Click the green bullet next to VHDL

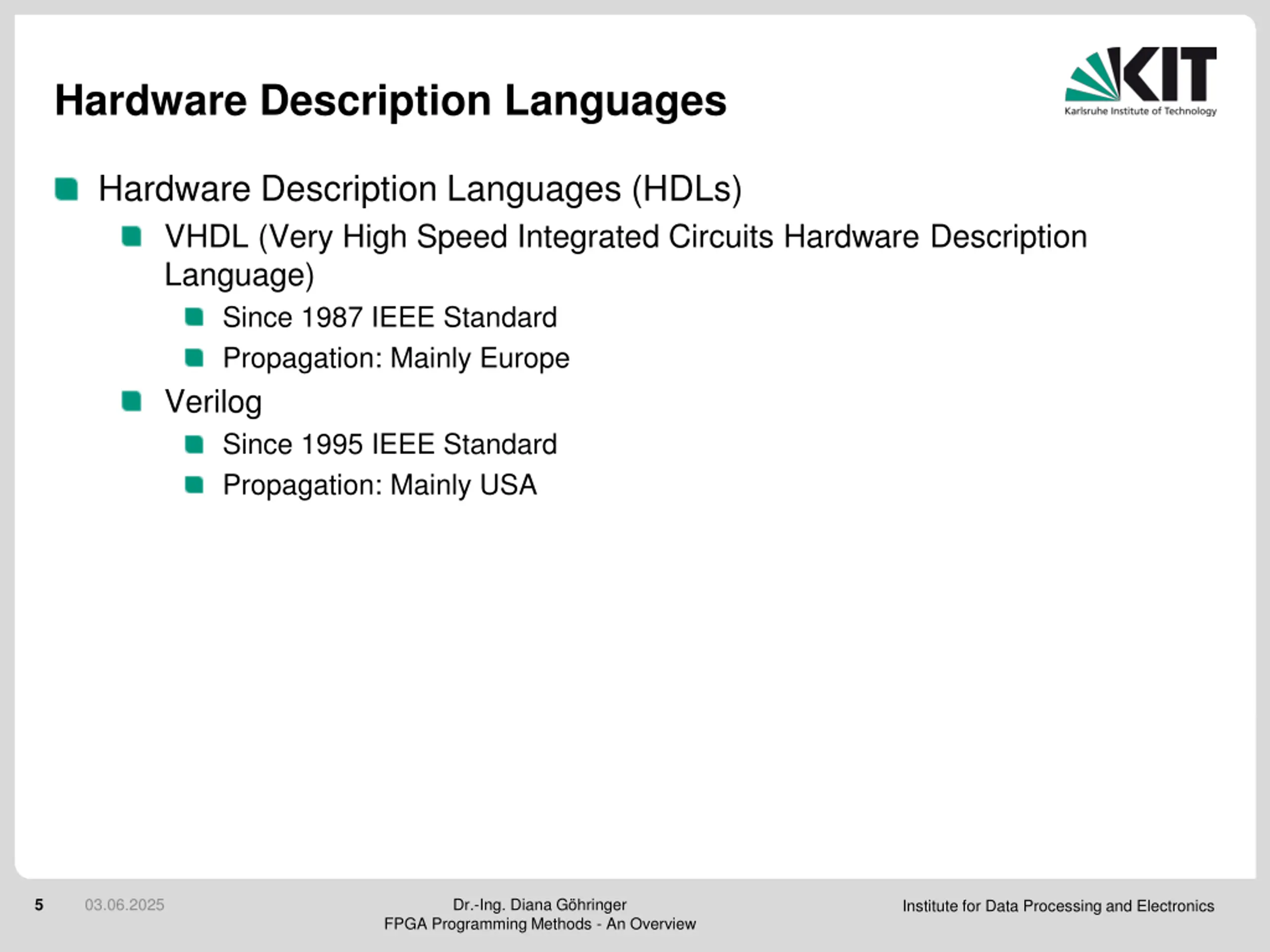tap(131, 237)
